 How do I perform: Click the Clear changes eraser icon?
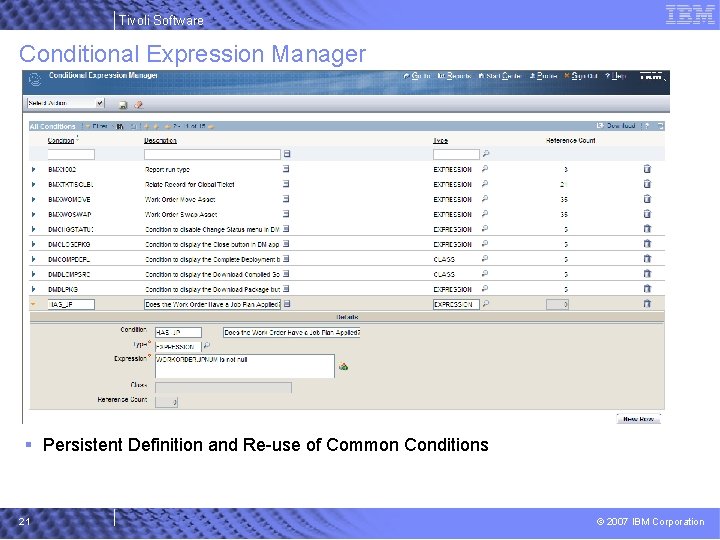tap(139, 105)
